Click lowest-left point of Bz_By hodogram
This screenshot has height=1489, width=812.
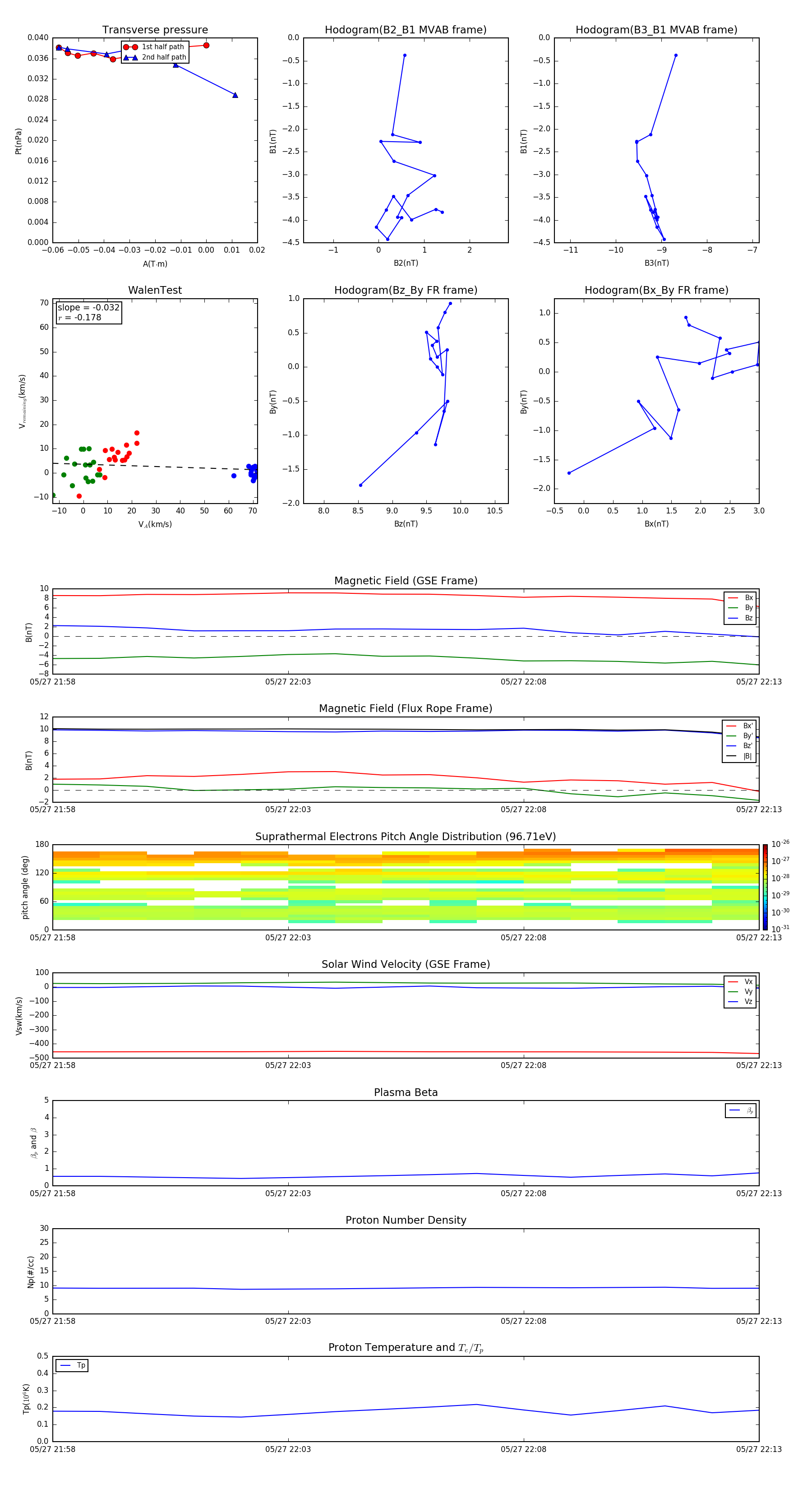tap(360, 485)
